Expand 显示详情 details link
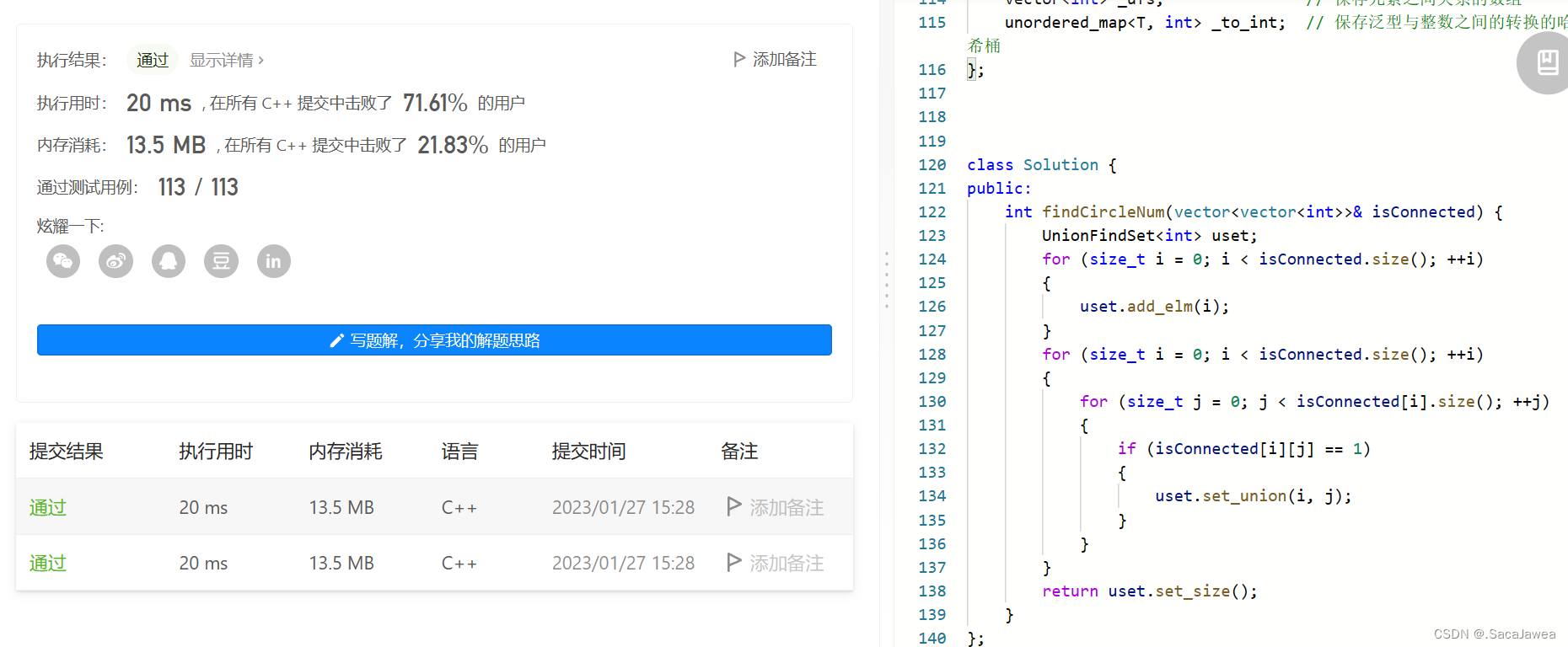The width and height of the screenshot is (1568, 647). [x=227, y=60]
